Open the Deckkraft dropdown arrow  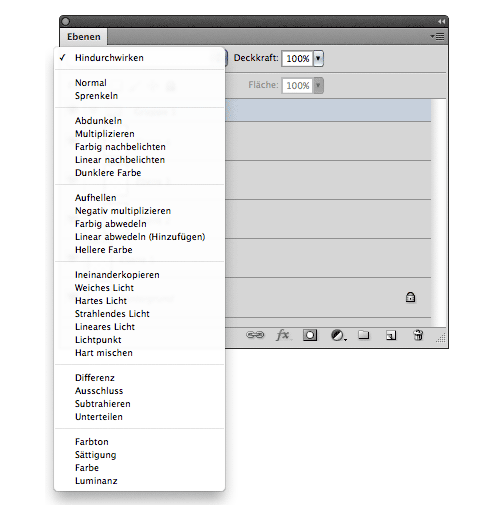coord(318,59)
